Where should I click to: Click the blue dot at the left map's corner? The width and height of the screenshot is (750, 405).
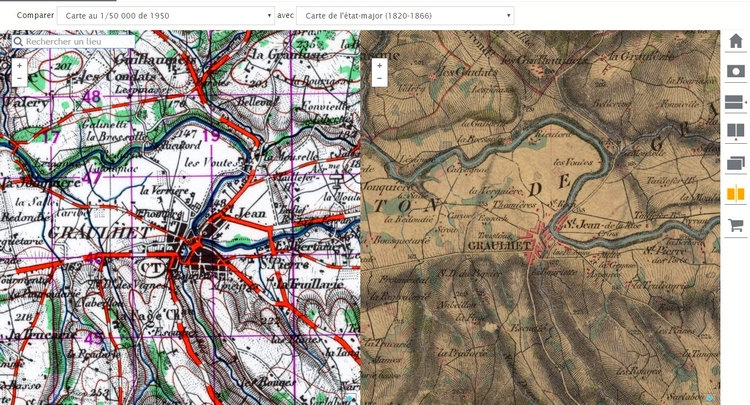click(x=350, y=398)
